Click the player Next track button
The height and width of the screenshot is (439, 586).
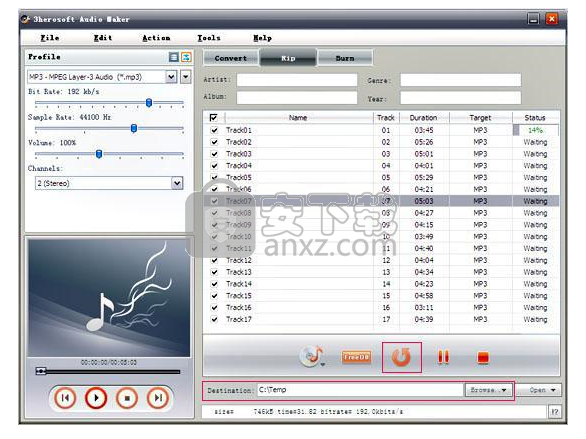pos(158,398)
